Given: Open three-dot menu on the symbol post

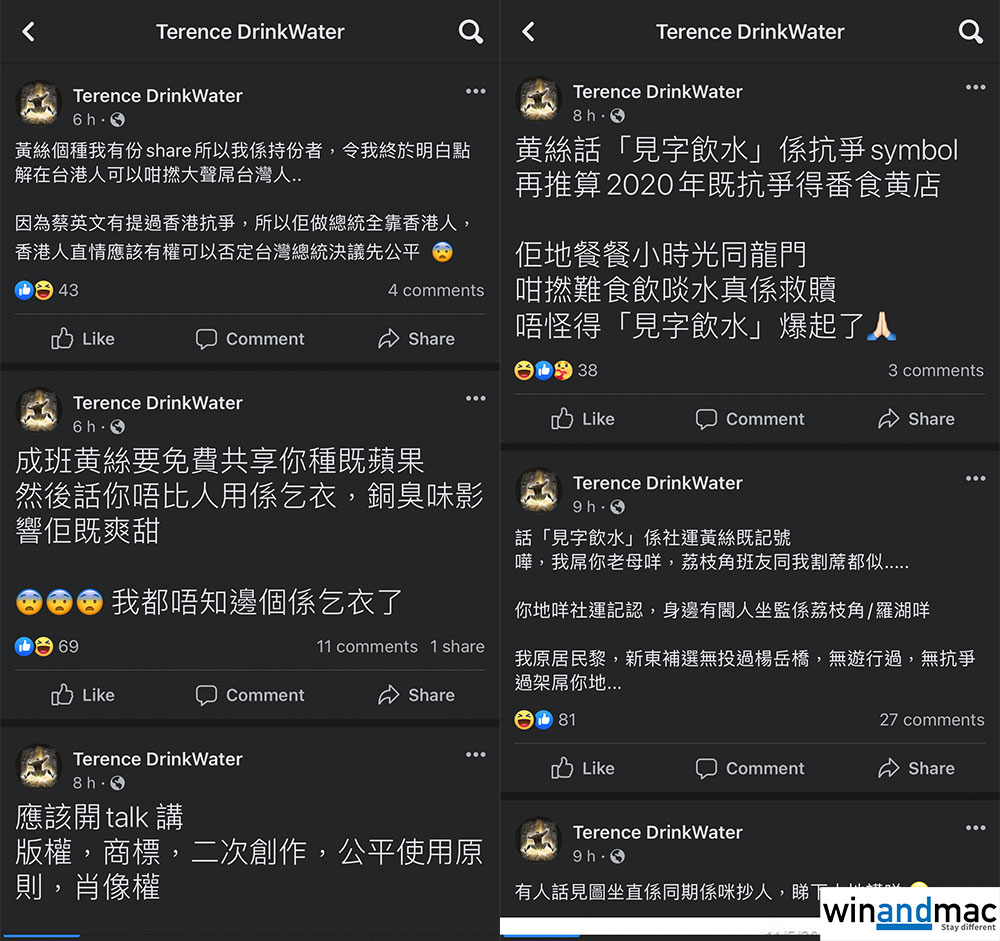Looking at the screenshot, I should (x=976, y=87).
